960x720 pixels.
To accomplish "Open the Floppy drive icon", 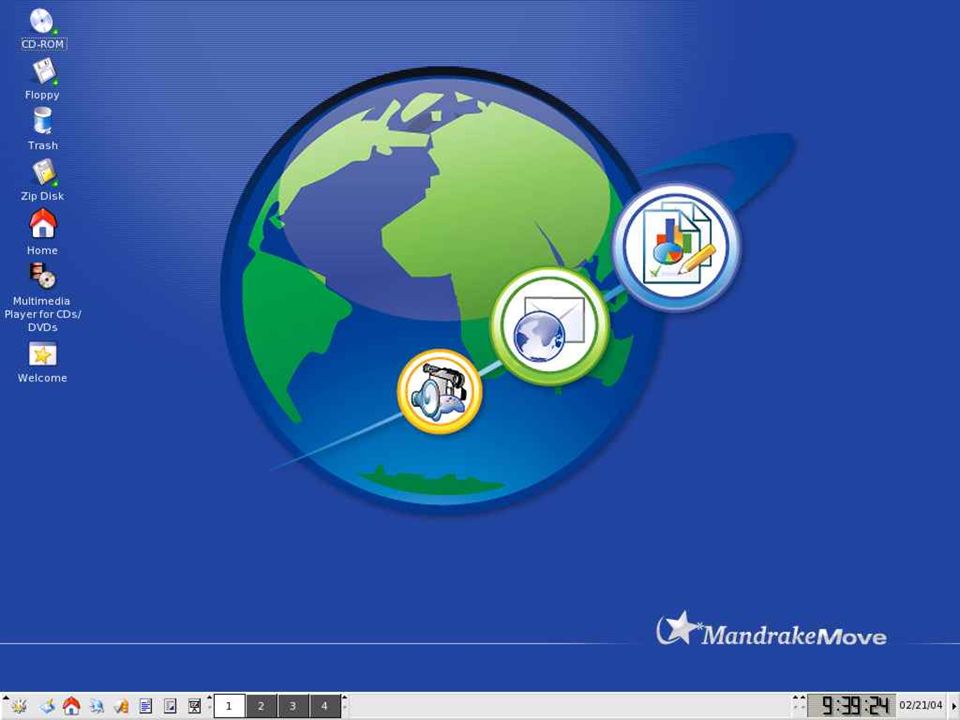I will (x=43, y=72).
